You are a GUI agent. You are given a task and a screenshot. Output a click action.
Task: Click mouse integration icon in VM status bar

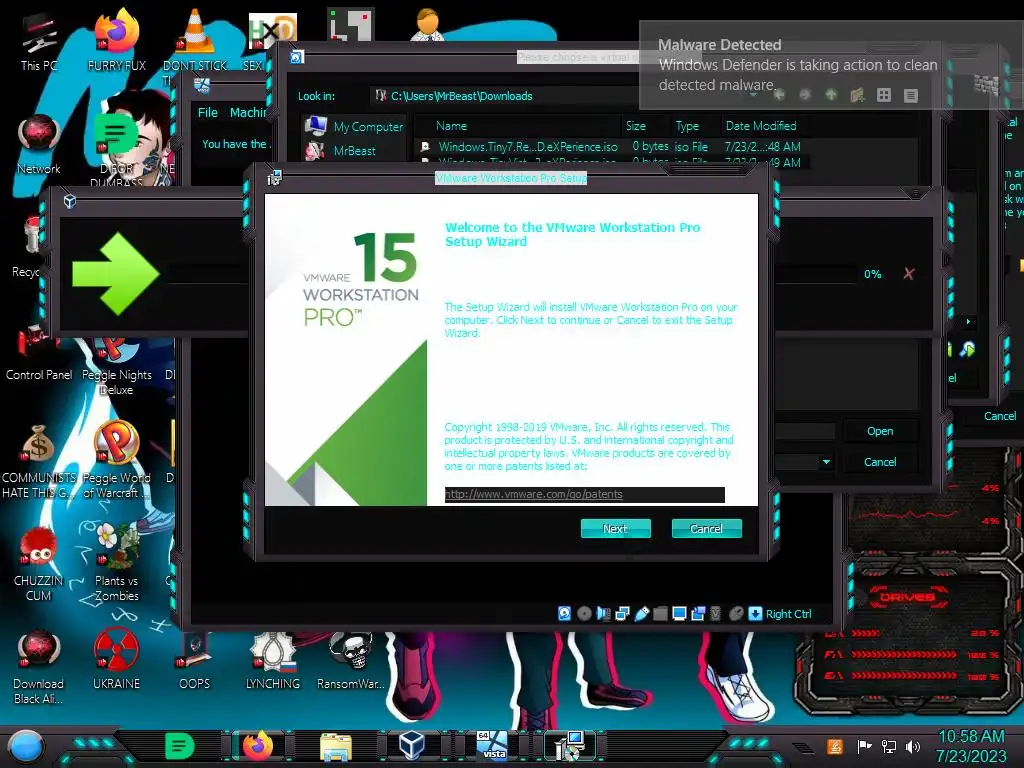(736, 613)
